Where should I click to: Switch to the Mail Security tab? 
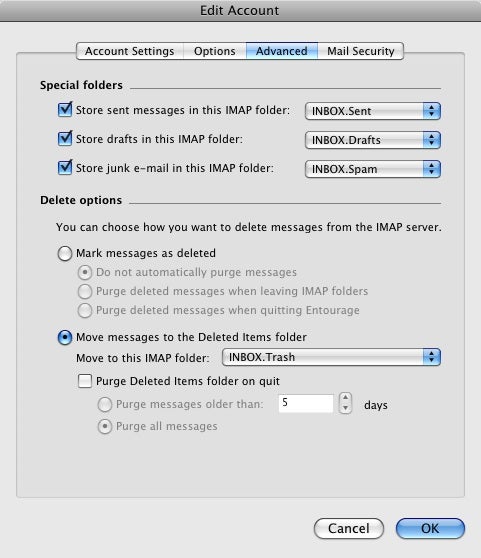pos(361,51)
